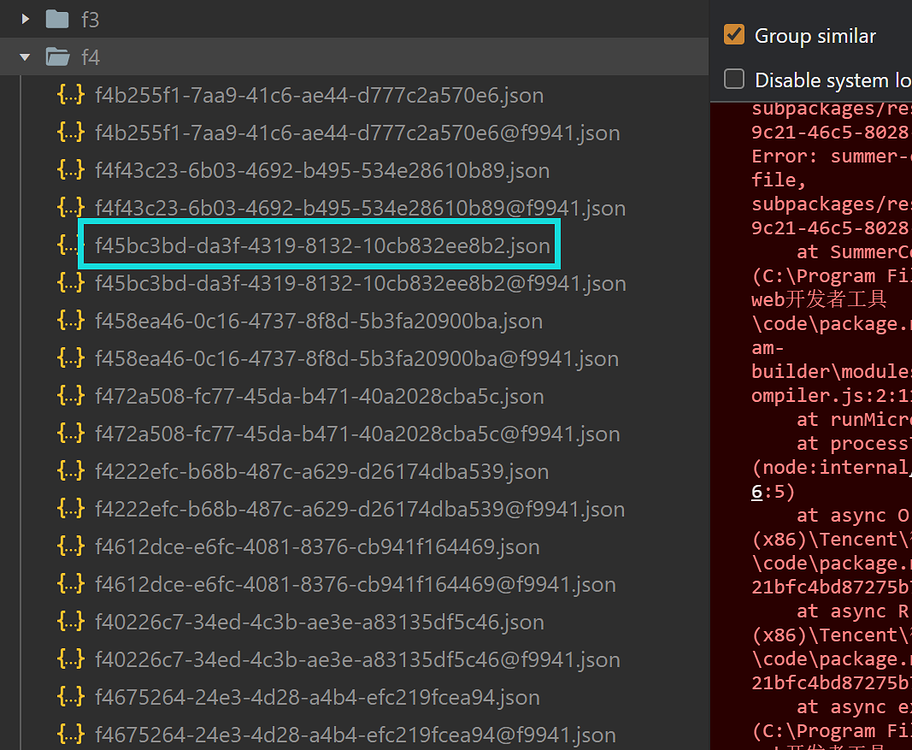Collapse the f4 folder tree

23,57
